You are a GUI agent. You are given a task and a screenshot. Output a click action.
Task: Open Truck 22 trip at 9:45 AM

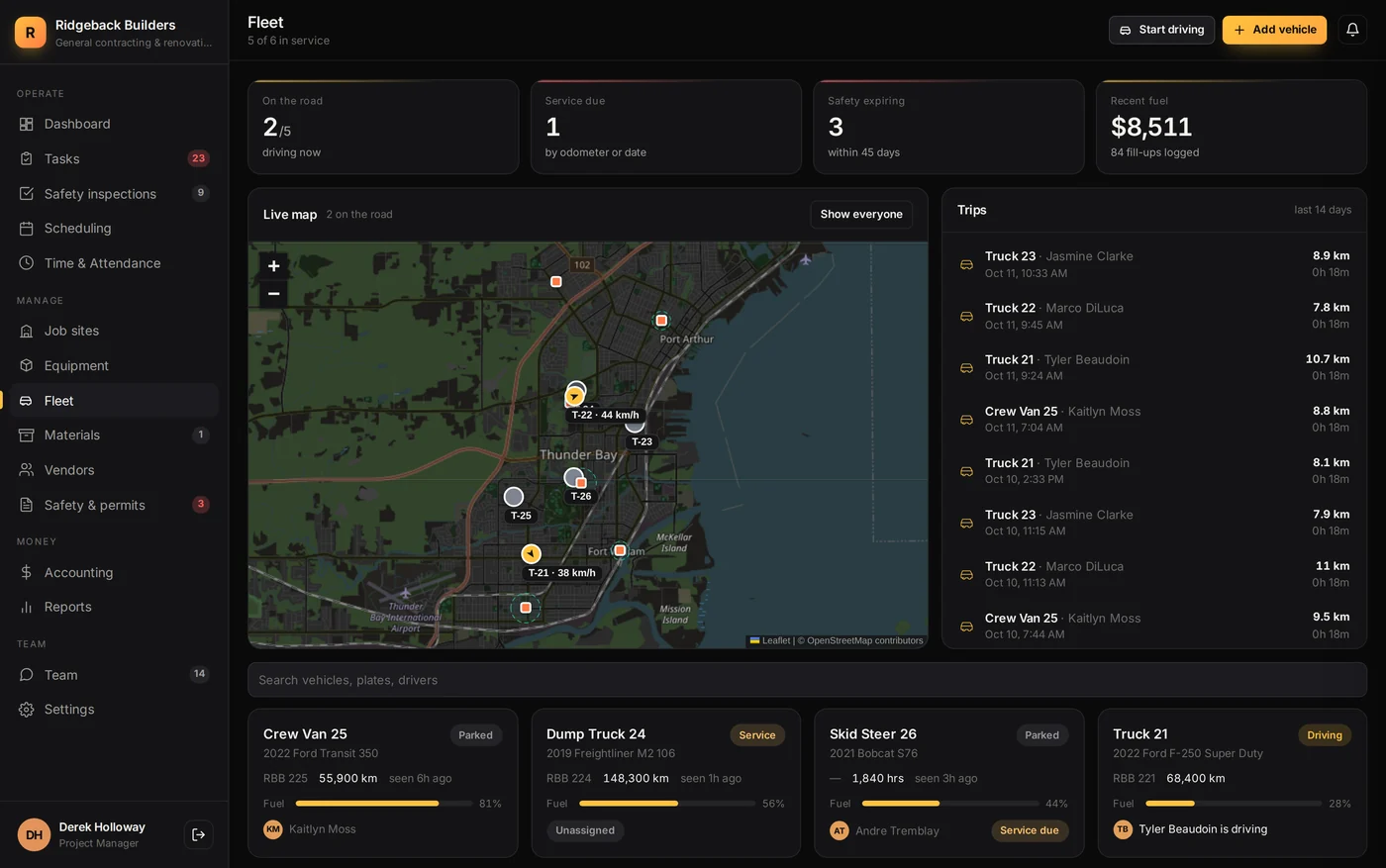tap(1154, 316)
